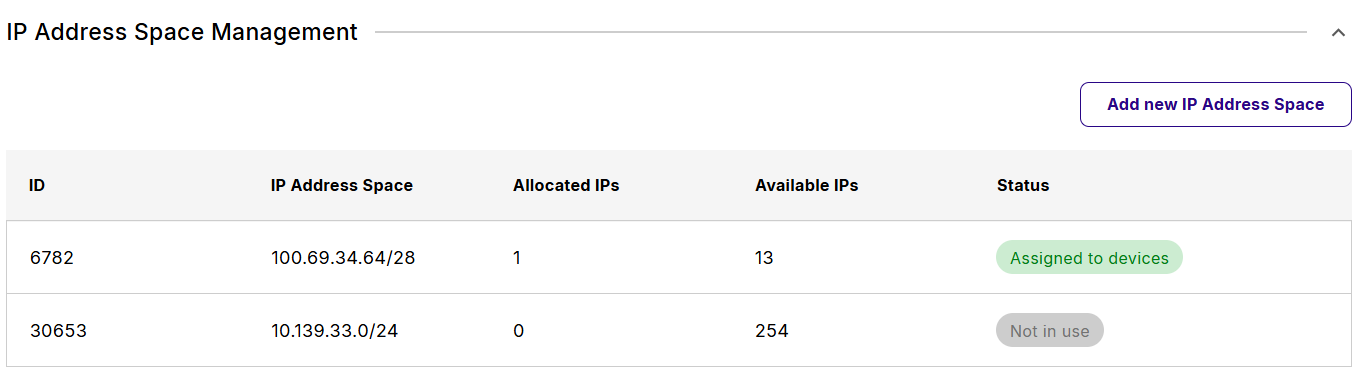Screen dimensions: 1371x386
Task: Click the Available IPs column header
Action: pos(806,185)
